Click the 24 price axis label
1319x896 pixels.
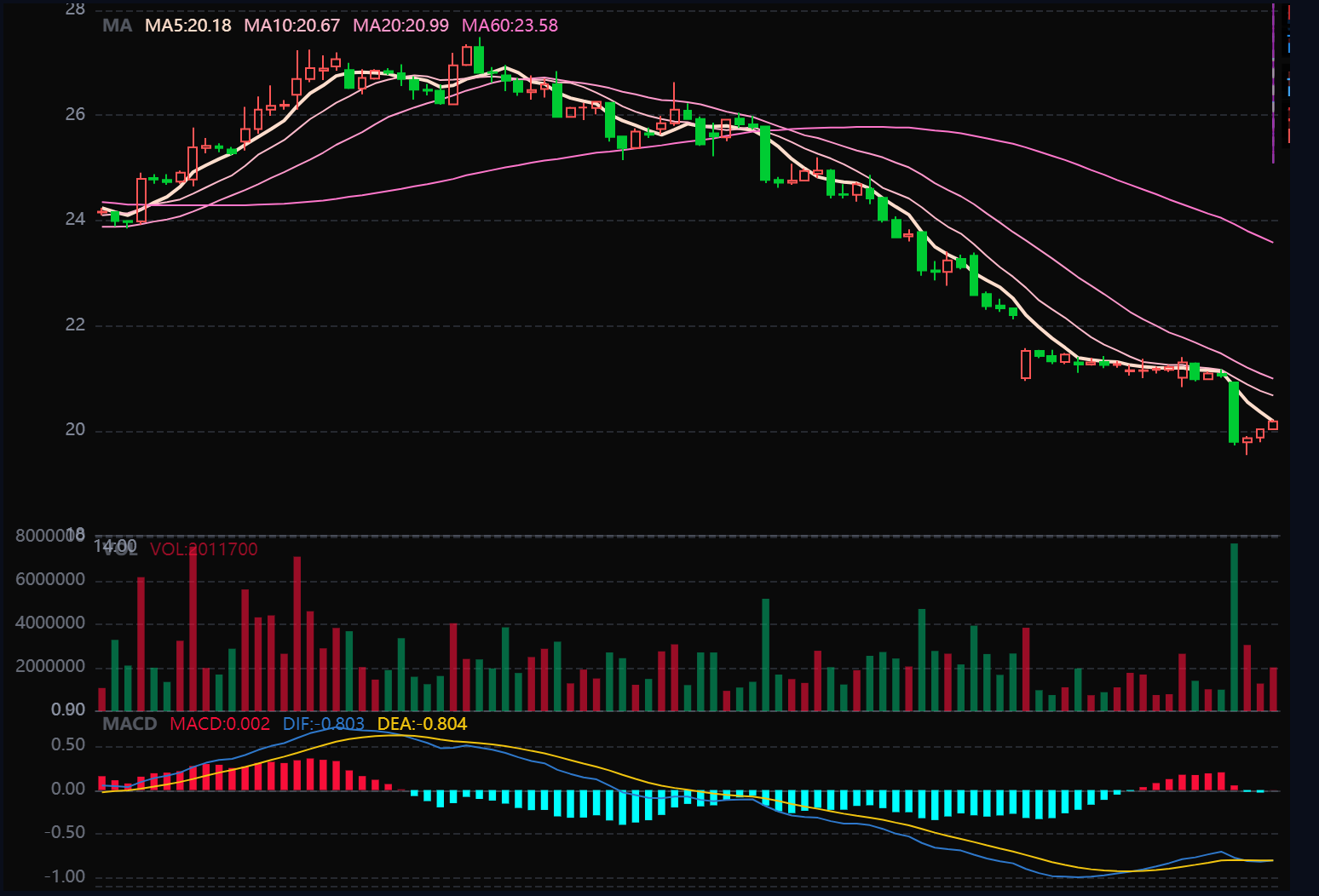click(x=75, y=220)
